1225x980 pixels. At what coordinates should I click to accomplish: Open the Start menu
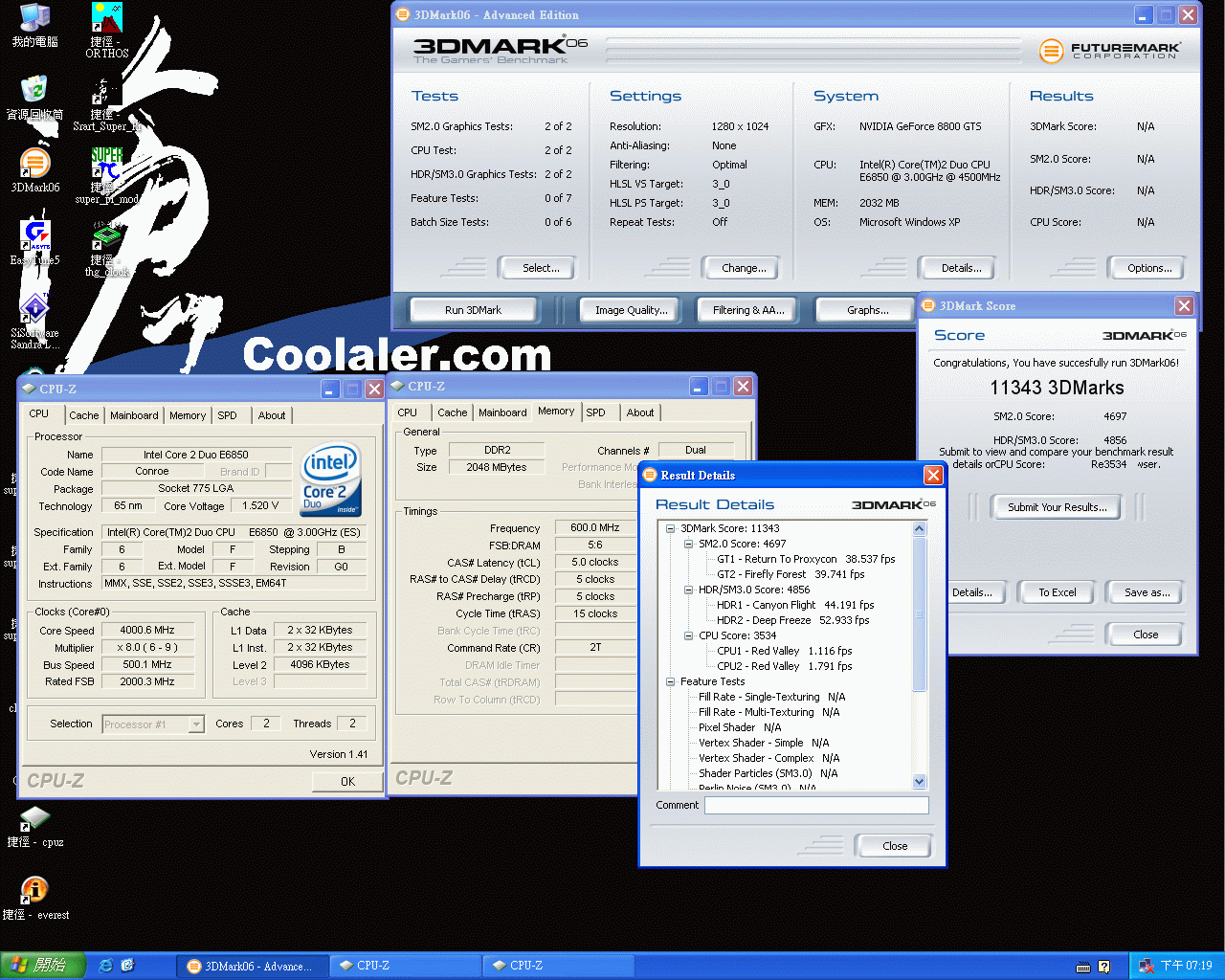(x=43, y=966)
